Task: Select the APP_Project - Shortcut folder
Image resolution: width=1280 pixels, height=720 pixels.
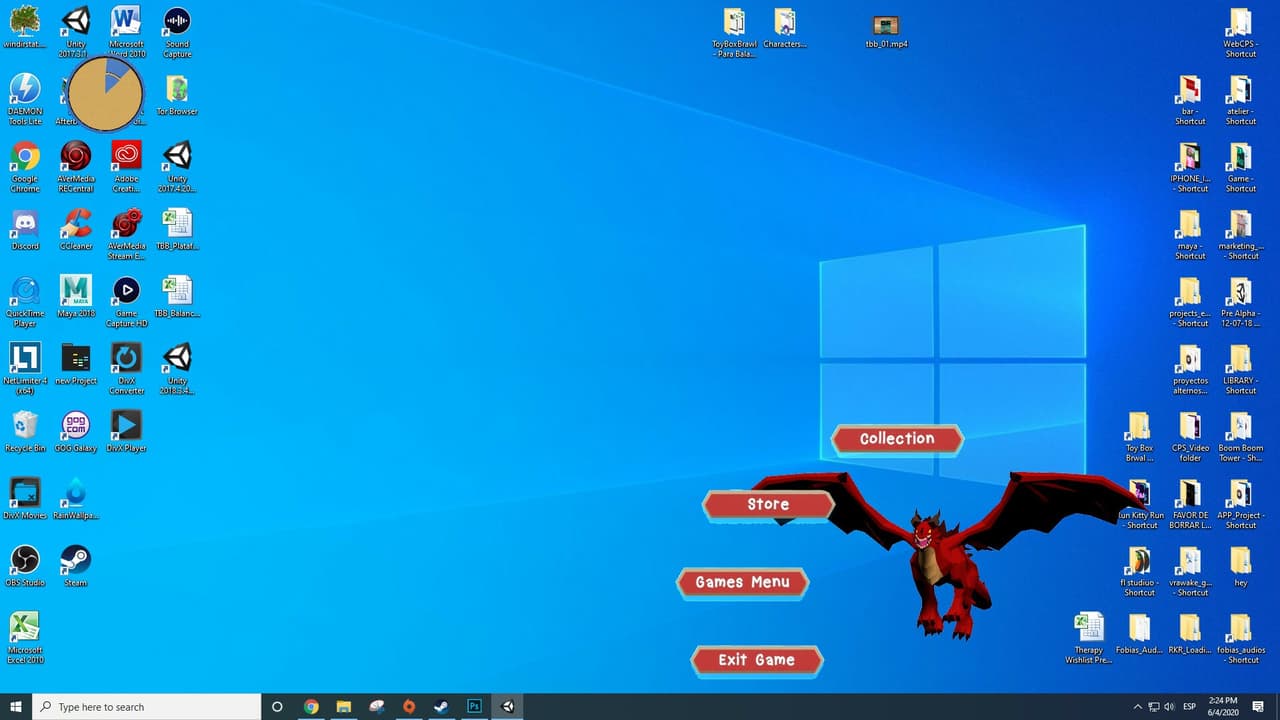Action: click(x=1240, y=504)
